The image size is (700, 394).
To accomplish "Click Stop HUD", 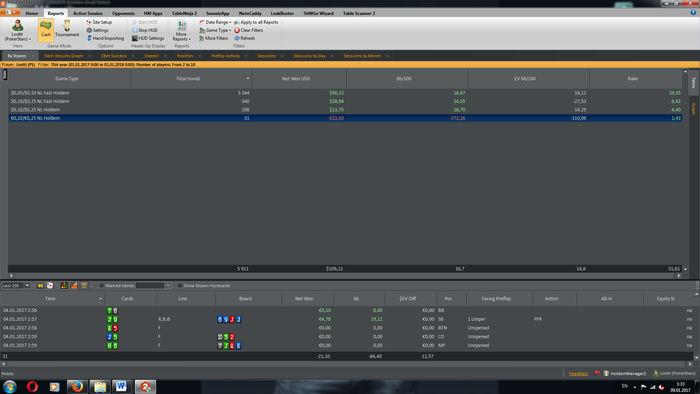I will coord(145,30).
